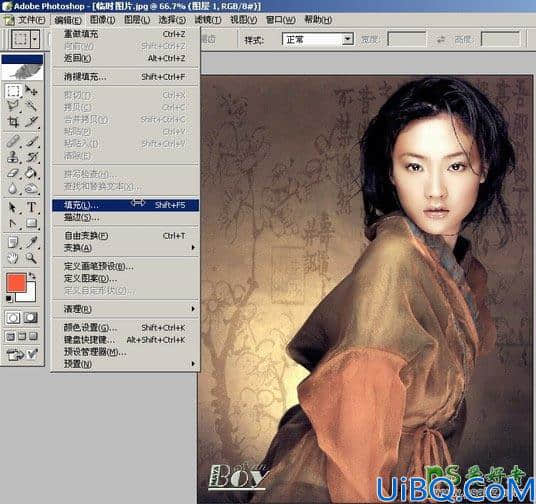Select the Rectangular Marquee tool in toolbox
Viewport: 536px width, 504px height.
[x=13, y=91]
